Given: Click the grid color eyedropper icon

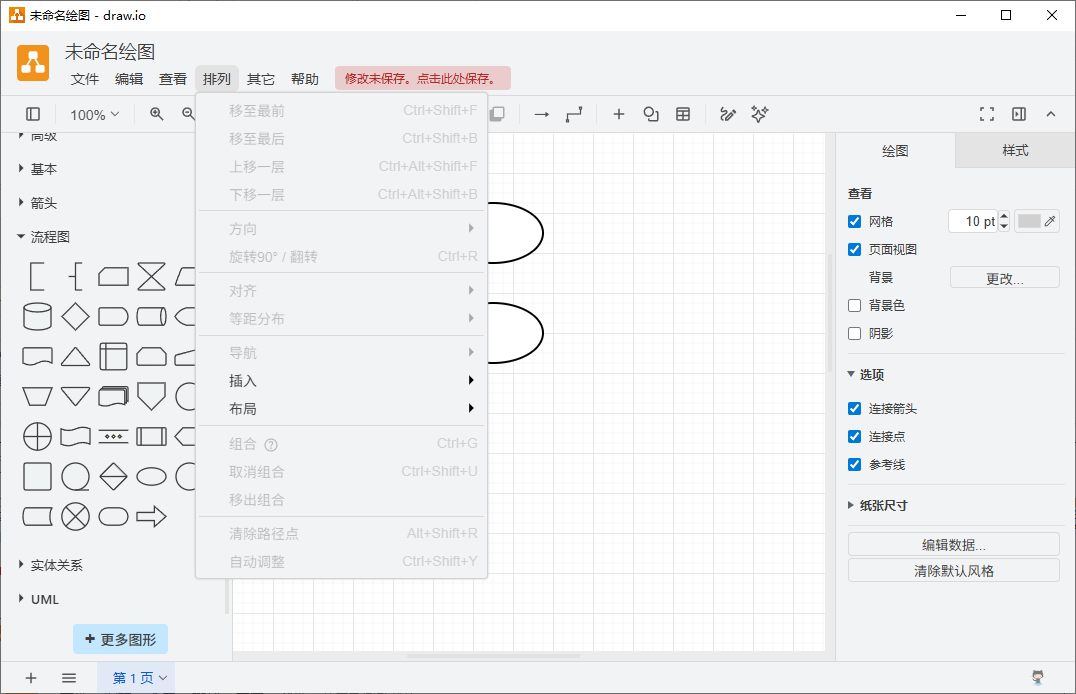Looking at the screenshot, I should pyautogui.click(x=1050, y=221).
